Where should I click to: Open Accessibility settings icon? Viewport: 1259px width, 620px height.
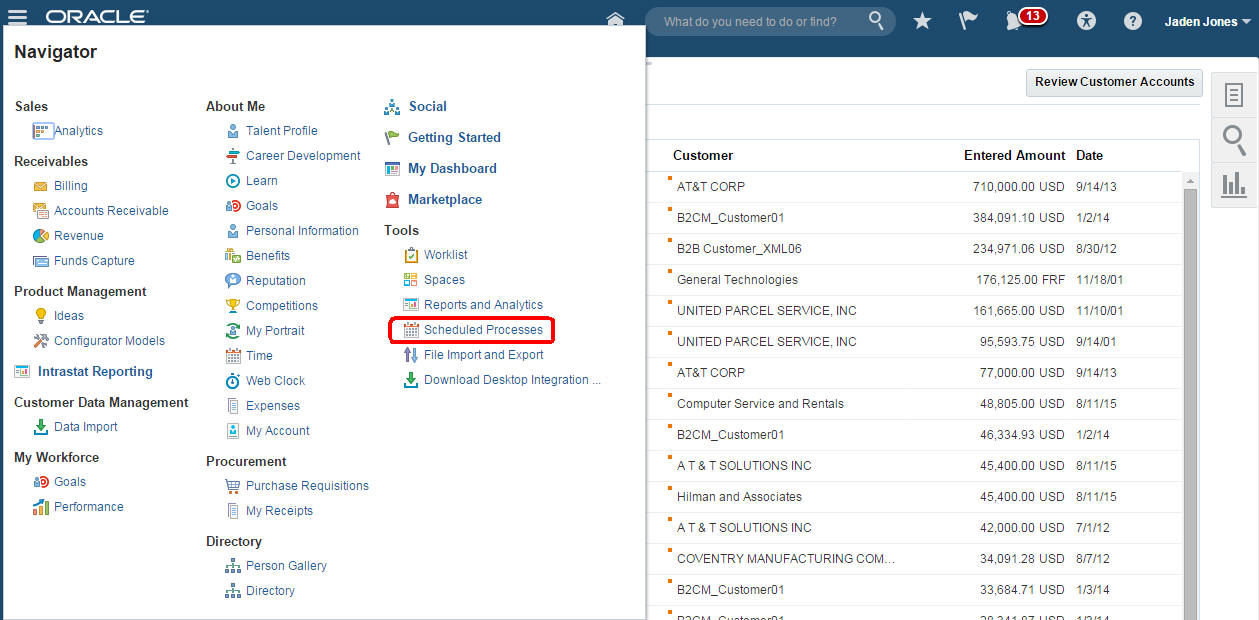1087,21
